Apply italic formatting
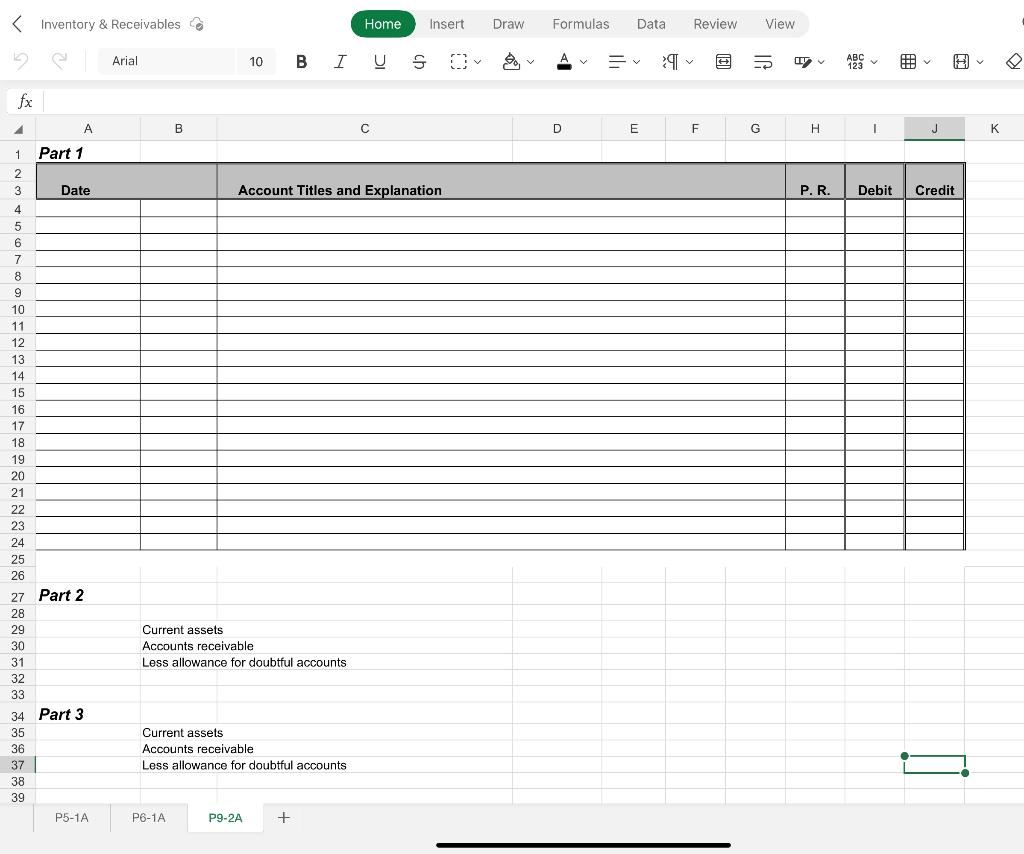The height and width of the screenshot is (854, 1024). [x=340, y=61]
